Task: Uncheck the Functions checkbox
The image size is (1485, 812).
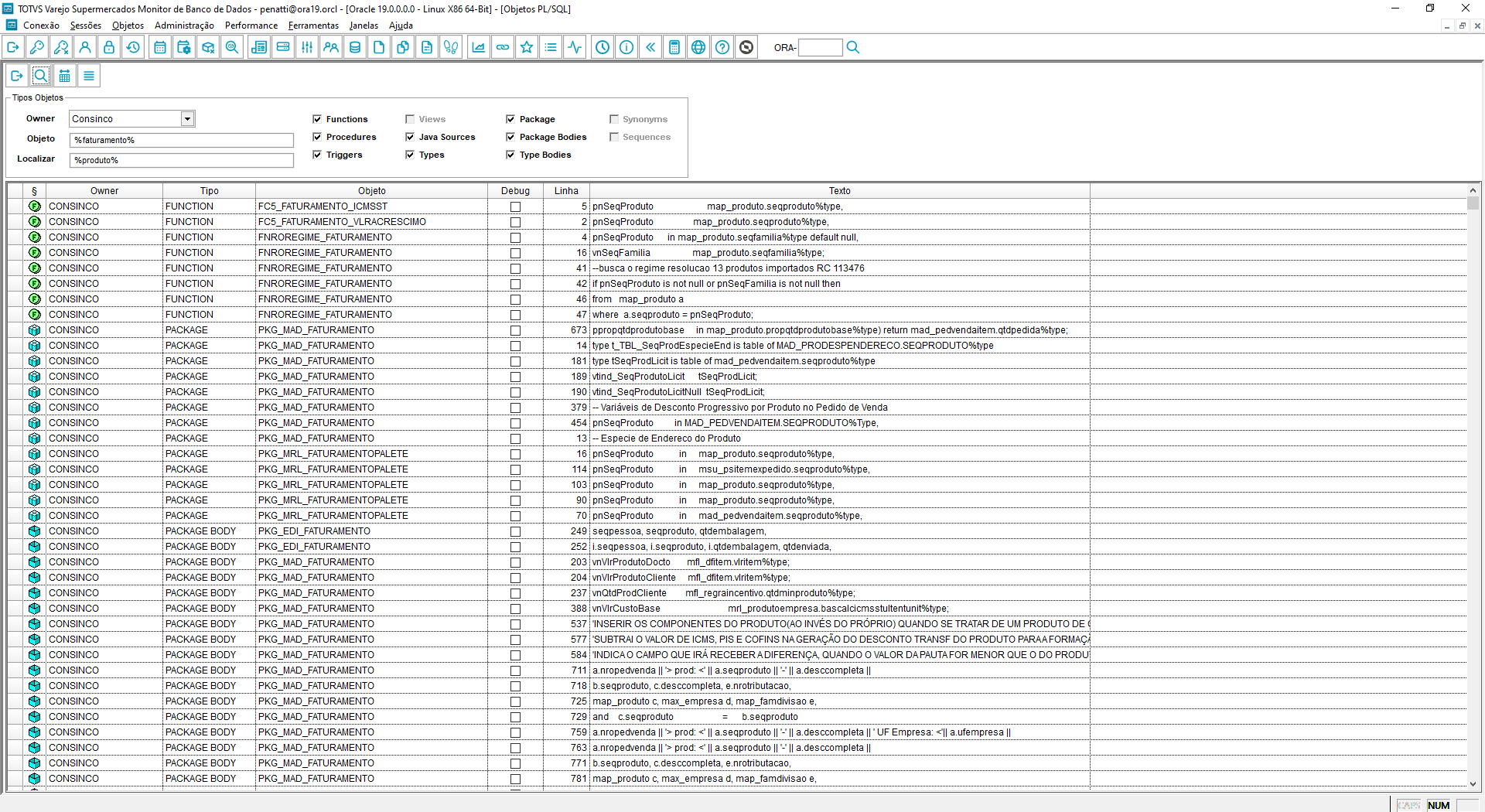Action: point(317,119)
